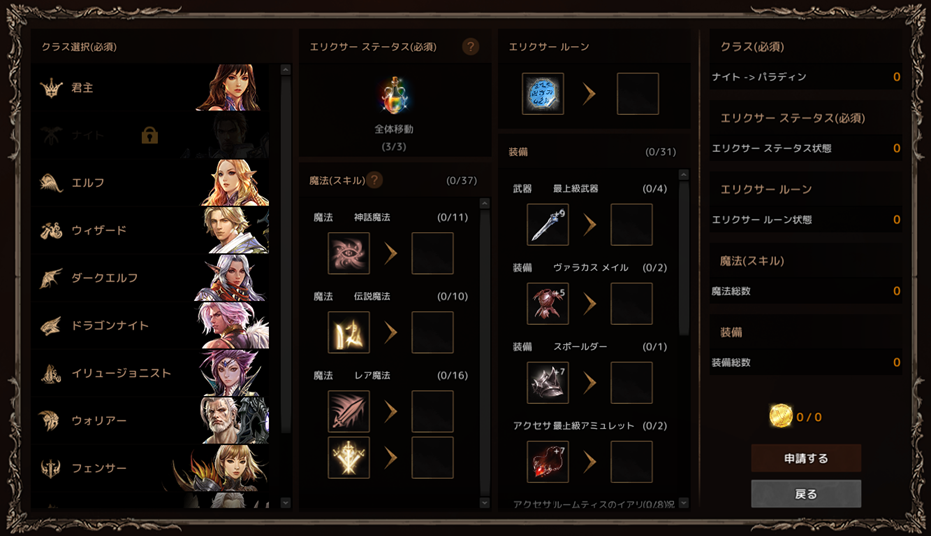The width and height of the screenshot is (931, 536).
Task: Click the rare magic feather skill icon
Action: click(349, 411)
